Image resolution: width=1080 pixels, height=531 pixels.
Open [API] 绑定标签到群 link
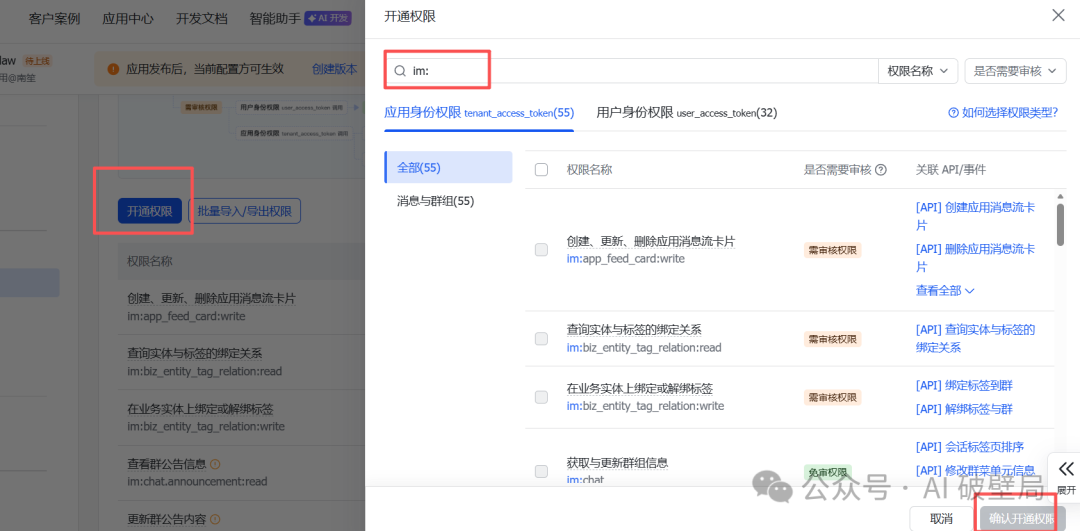coord(964,385)
